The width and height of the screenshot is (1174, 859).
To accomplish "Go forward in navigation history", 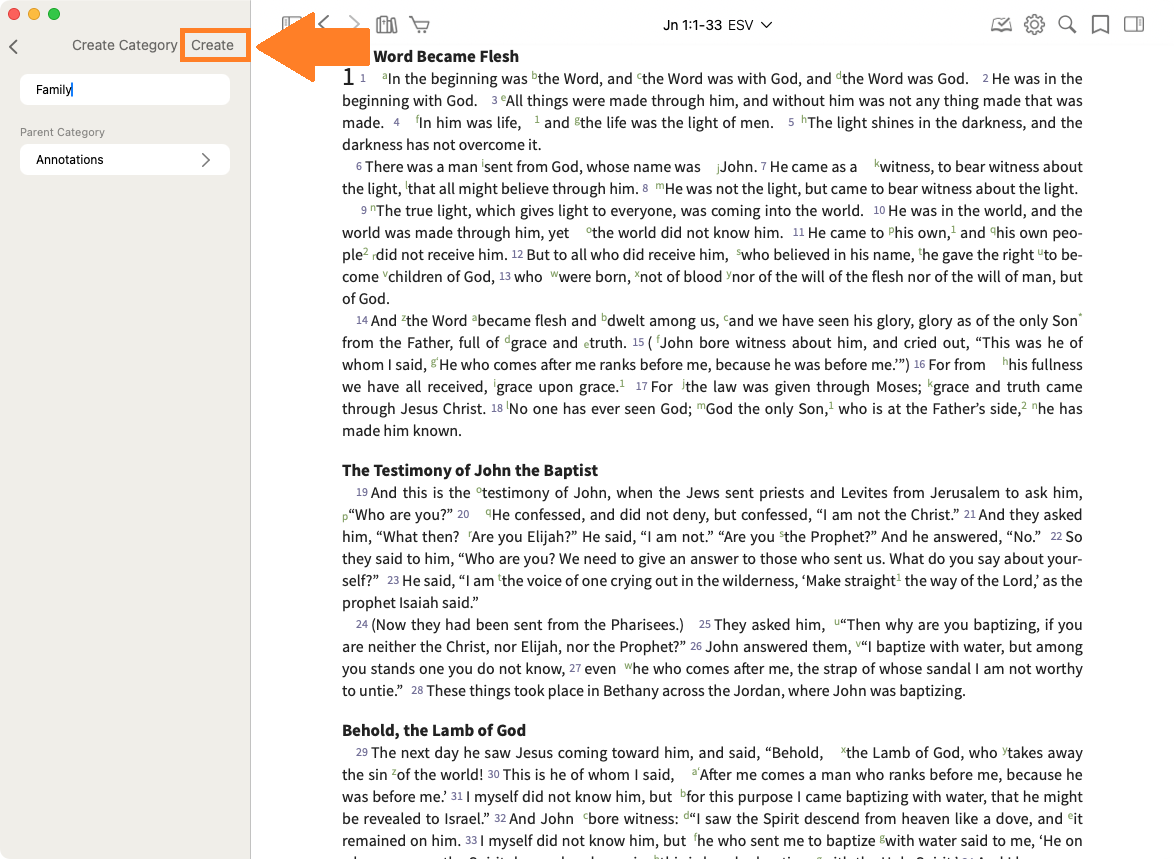I will (x=354, y=24).
